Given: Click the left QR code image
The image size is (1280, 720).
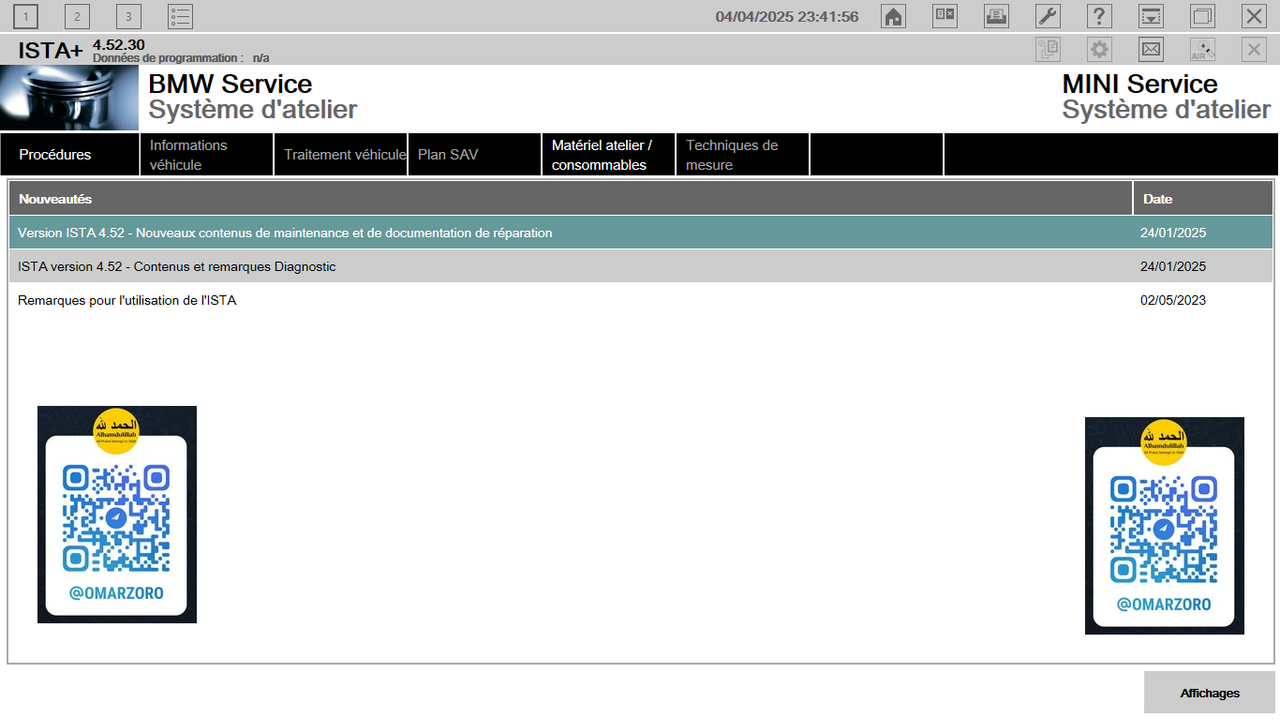Looking at the screenshot, I should pyautogui.click(x=117, y=514).
